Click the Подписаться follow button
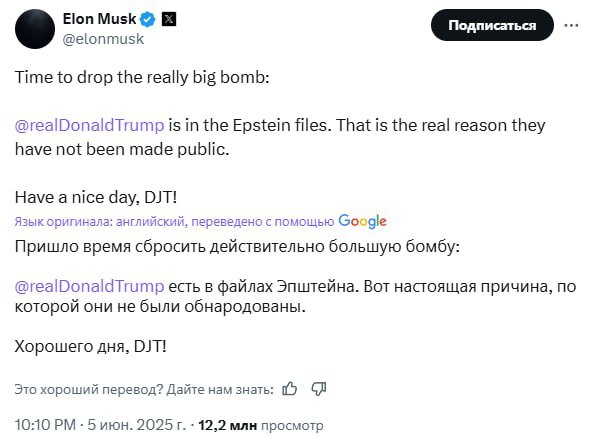 [492, 25]
